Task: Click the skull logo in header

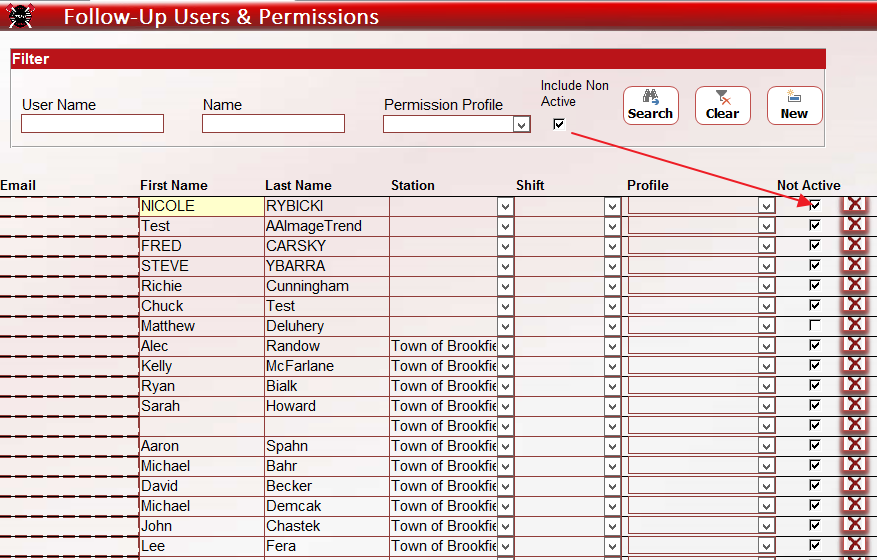Action: 21,17
